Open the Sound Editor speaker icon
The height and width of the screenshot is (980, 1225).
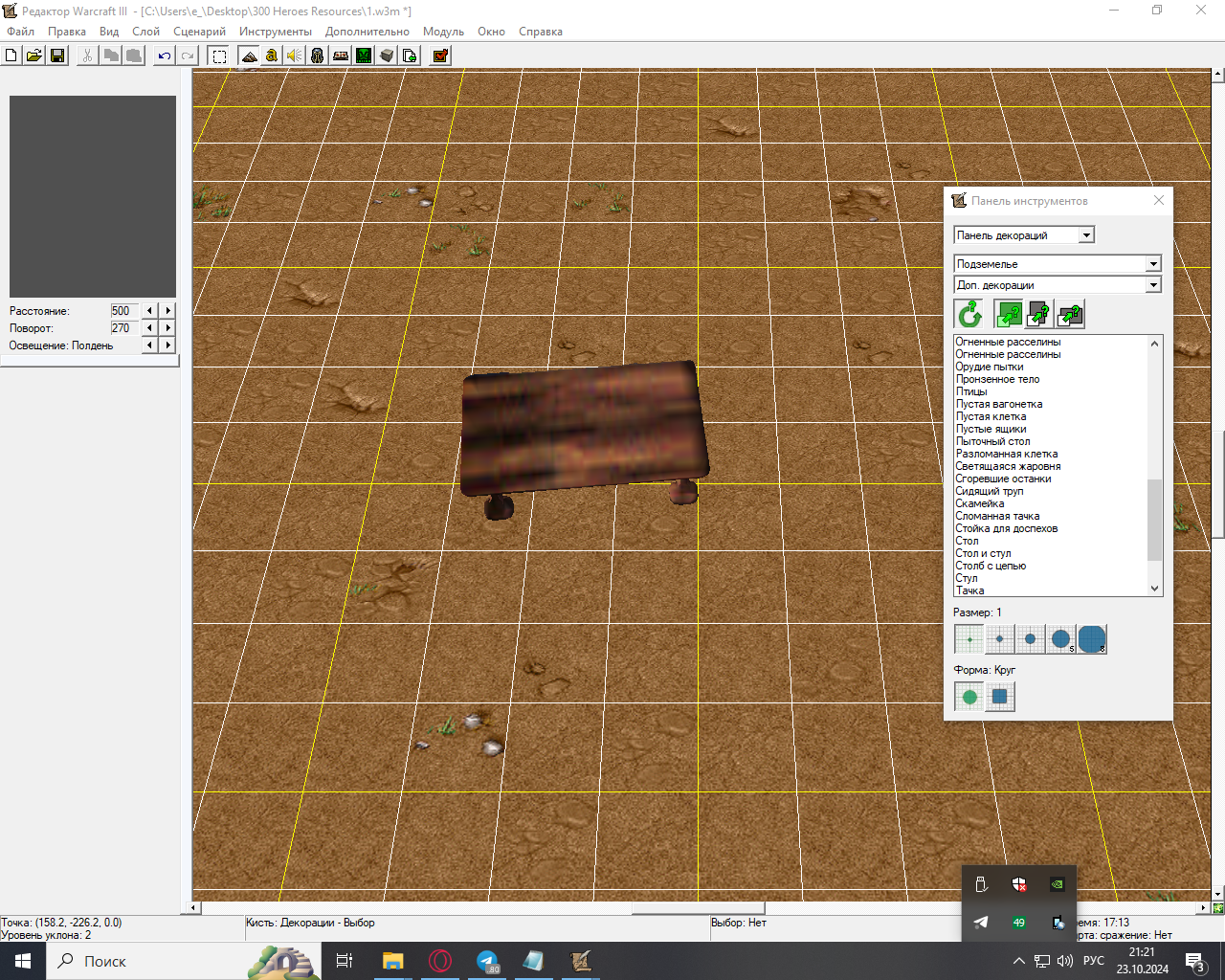[x=295, y=56]
